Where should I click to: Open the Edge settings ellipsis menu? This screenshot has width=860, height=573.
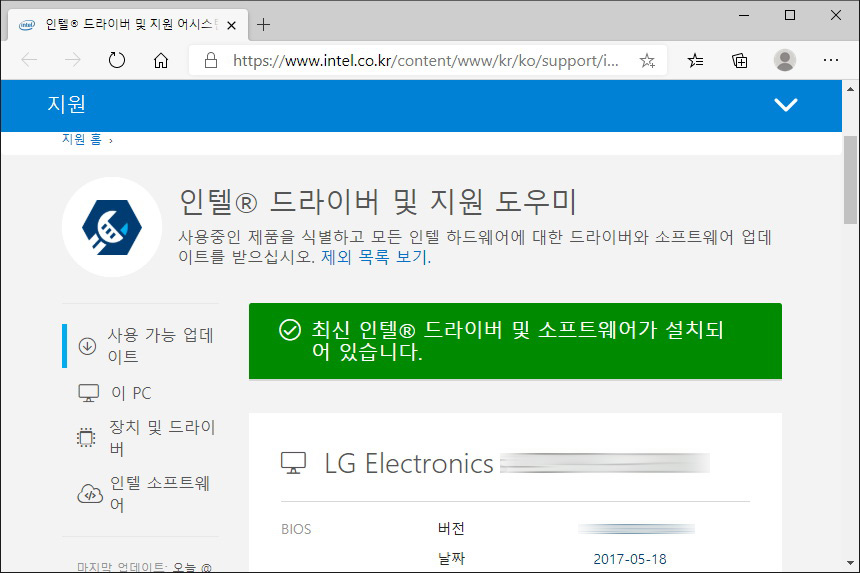[831, 60]
